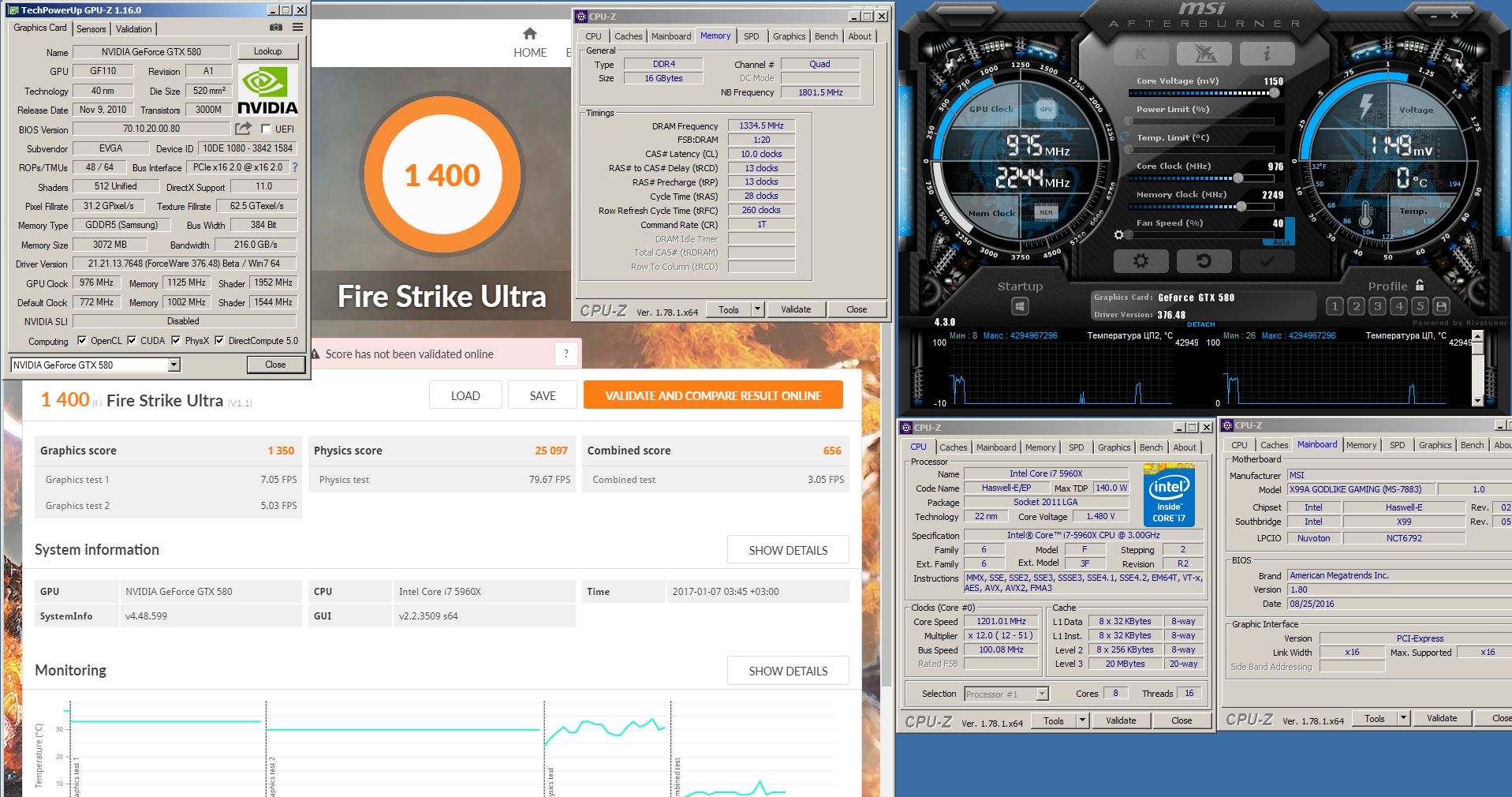Click the Afterburner apply checkmark button
1512x797 pixels.
[1267, 260]
